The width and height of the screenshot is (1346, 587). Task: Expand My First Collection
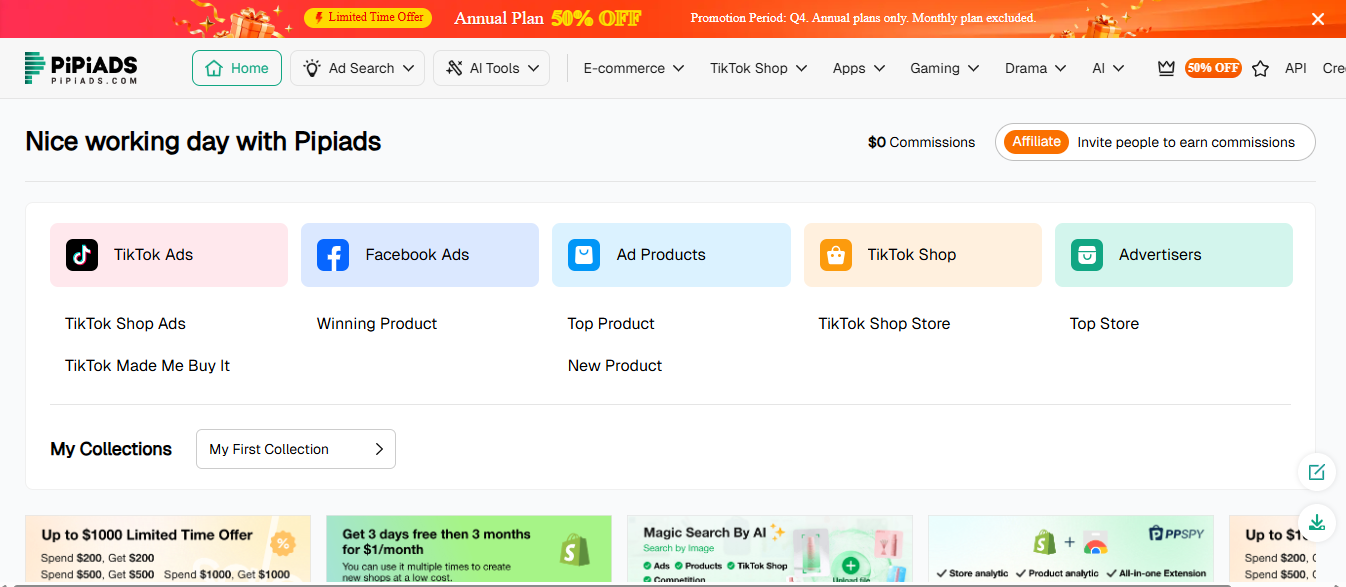295,449
